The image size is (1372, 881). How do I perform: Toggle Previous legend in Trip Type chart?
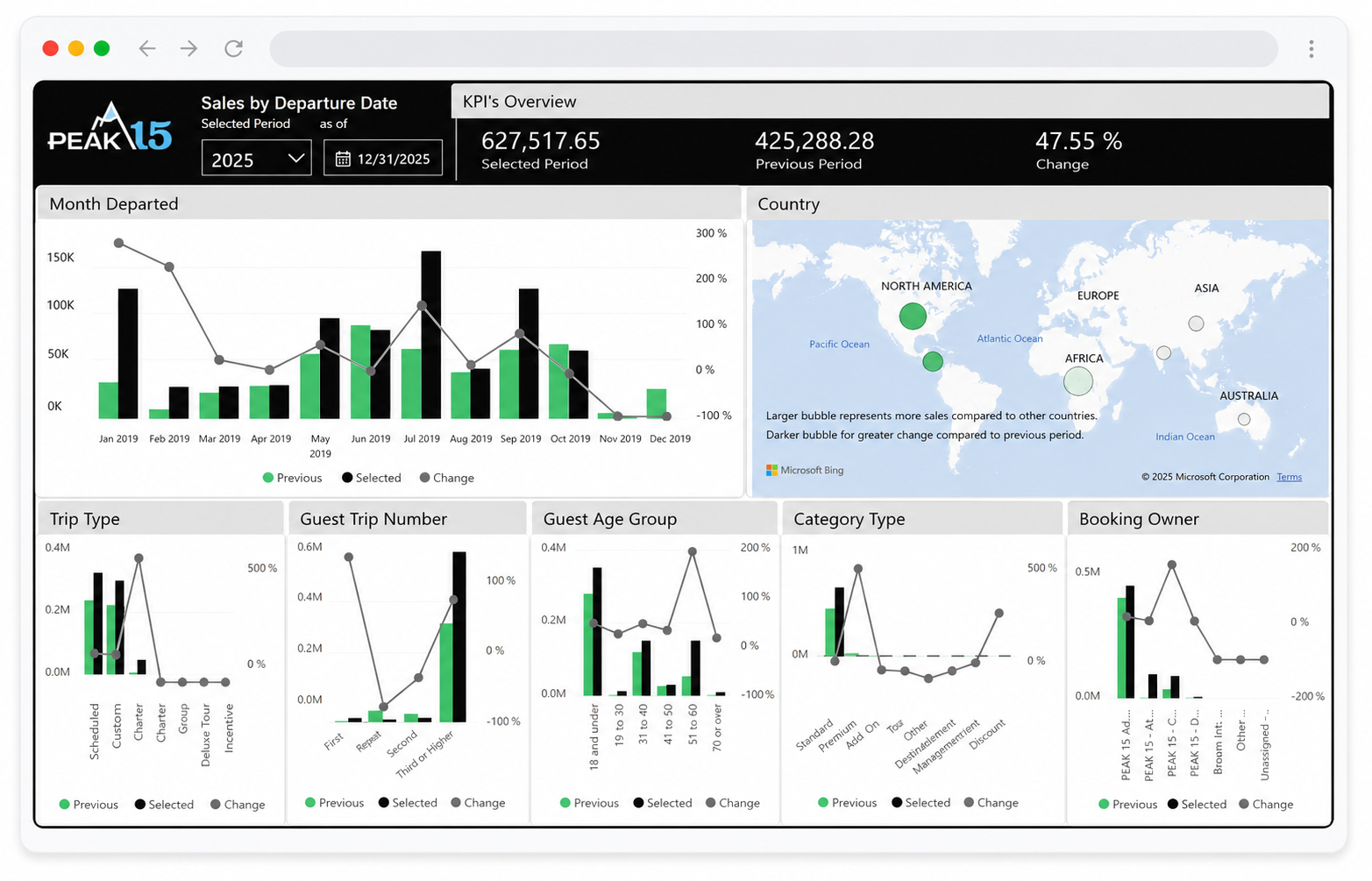point(89,805)
